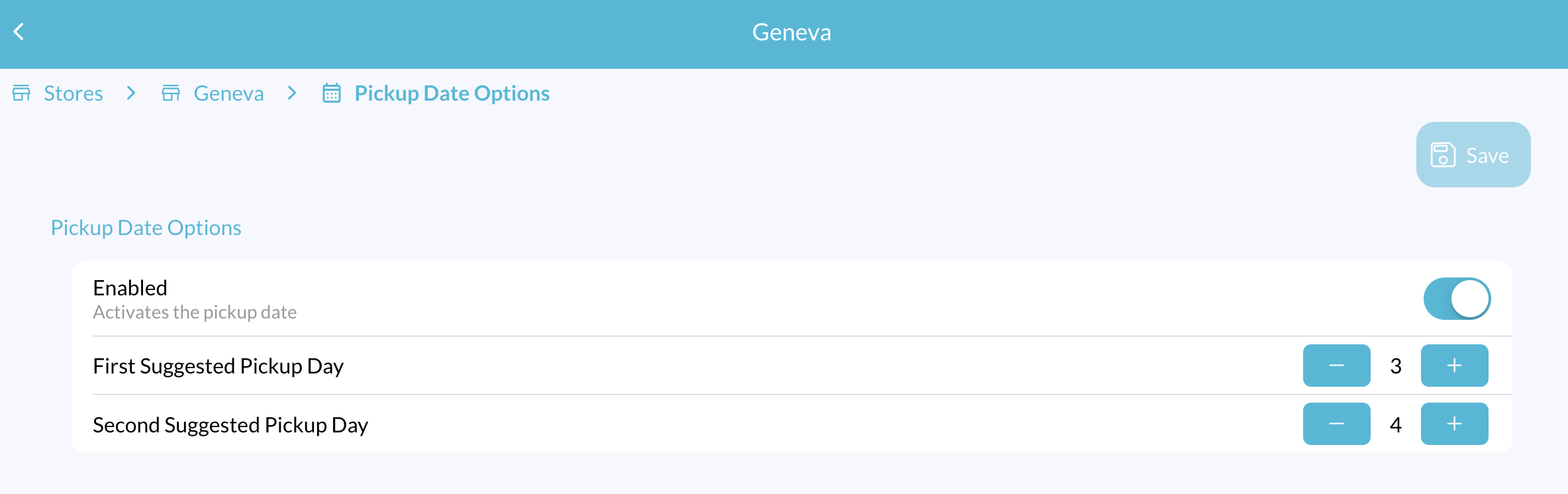The height and width of the screenshot is (494, 1568).
Task: Select the Pickup Date Options breadcrumb
Action: point(452,93)
